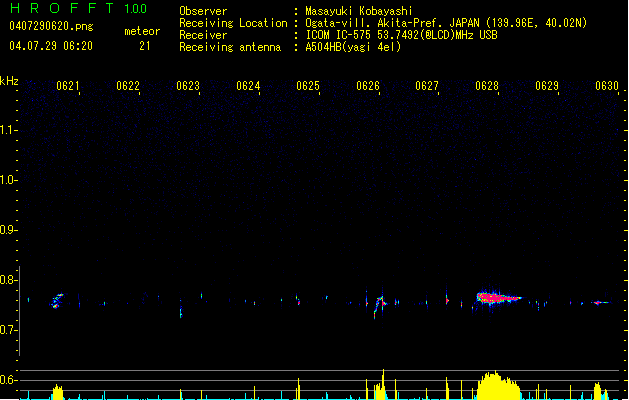Click the 1.1 kHz frequency axis label

pos(8,130)
